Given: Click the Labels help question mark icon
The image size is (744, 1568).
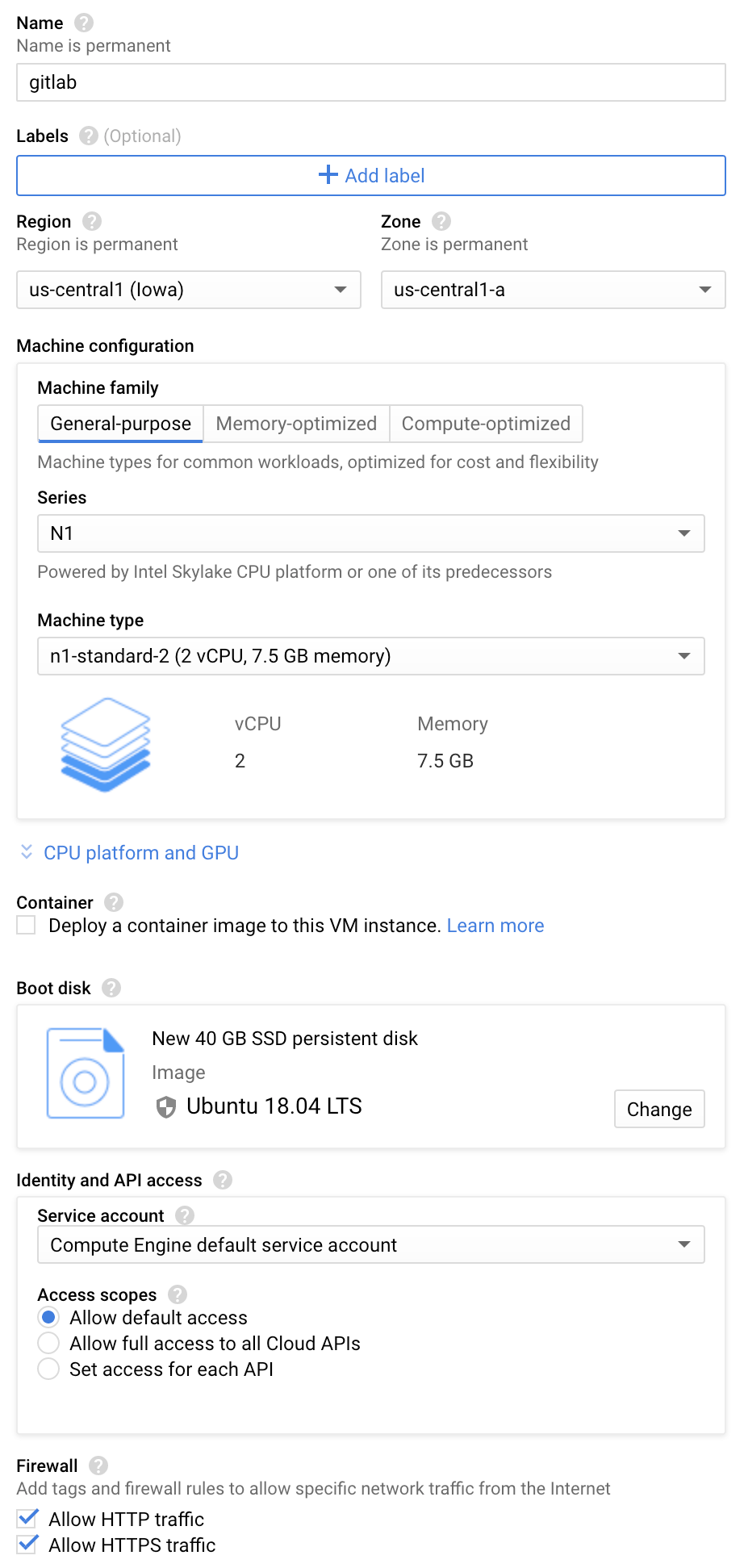Looking at the screenshot, I should [x=87, y=136].
